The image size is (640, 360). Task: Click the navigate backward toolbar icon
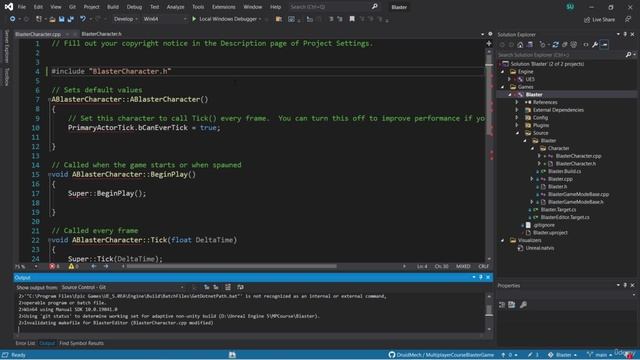pyautogui.click(x=13, y=19)
